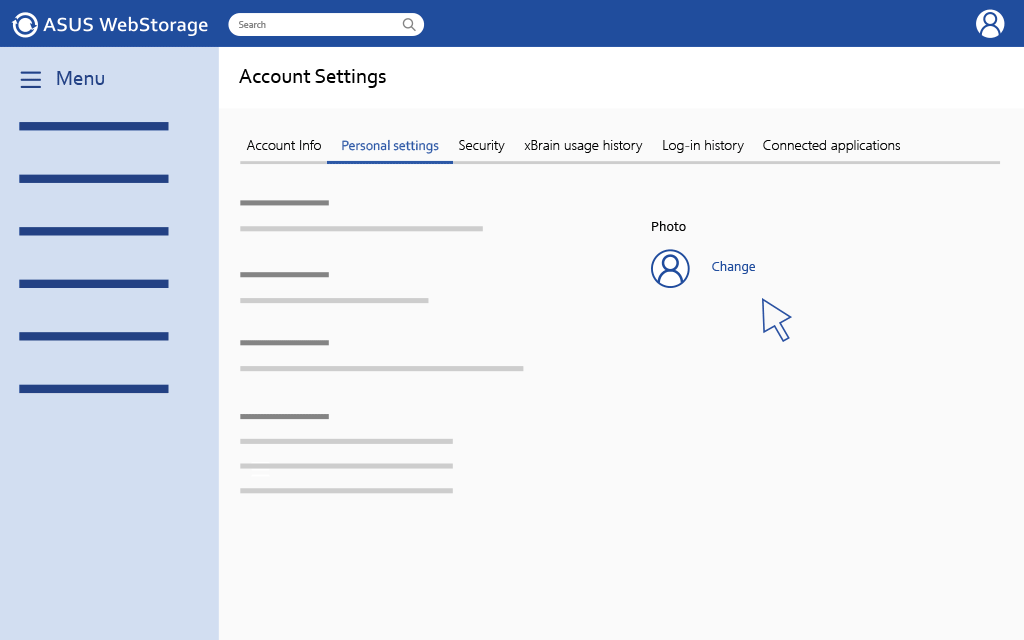Open the xBrain usage history tab
The height and width of the screenshot is (640, 1024).
[583, 146]
